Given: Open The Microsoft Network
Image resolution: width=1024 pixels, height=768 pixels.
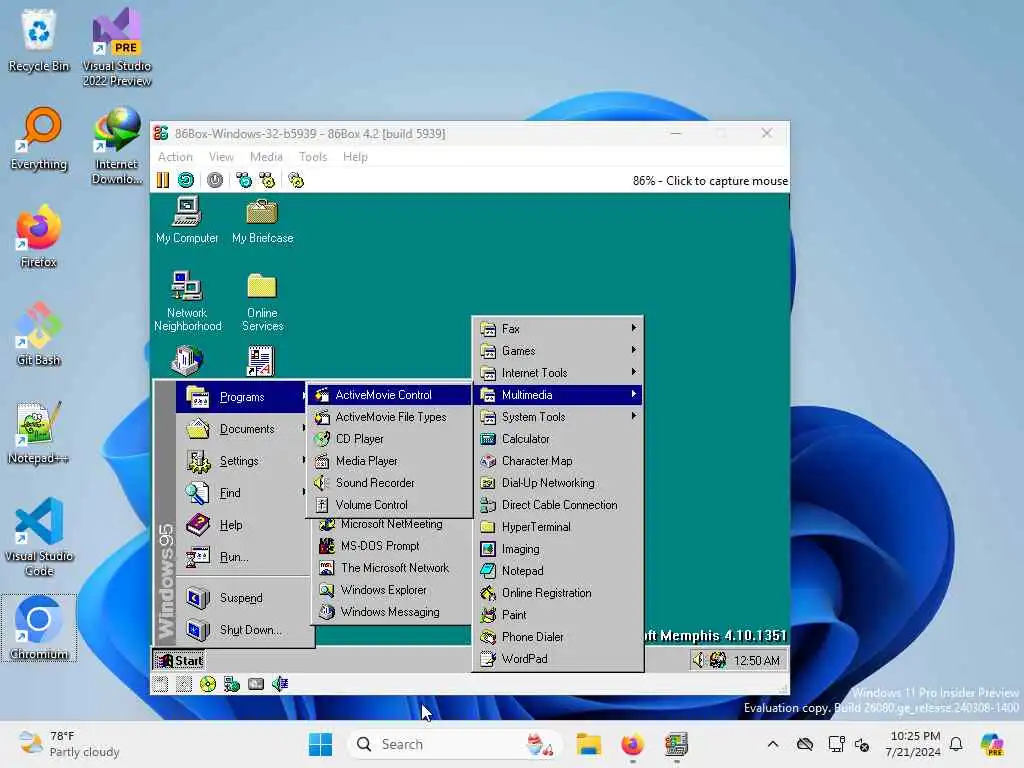Looking at the screenshot, I should (x=392, y=568).
